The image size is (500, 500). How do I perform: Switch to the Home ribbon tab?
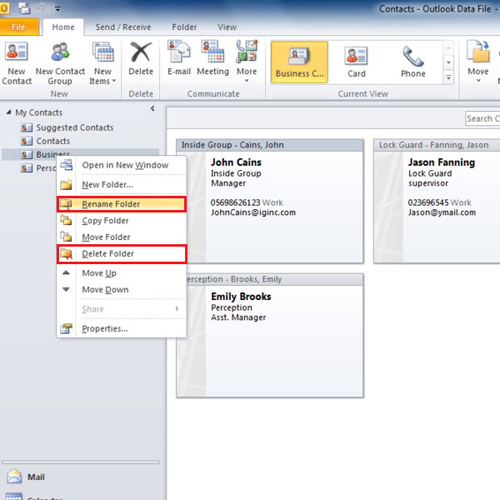pos(63,27)
